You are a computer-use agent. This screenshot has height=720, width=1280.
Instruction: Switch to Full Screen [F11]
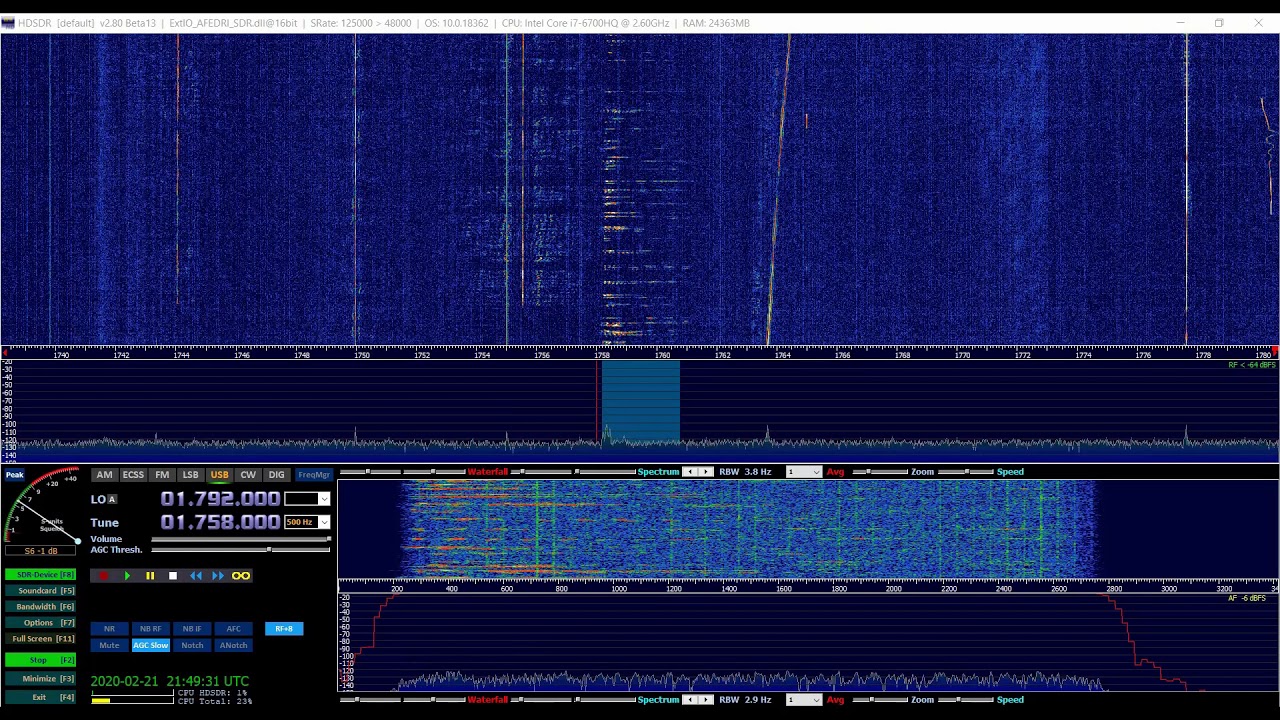[40, 639]
